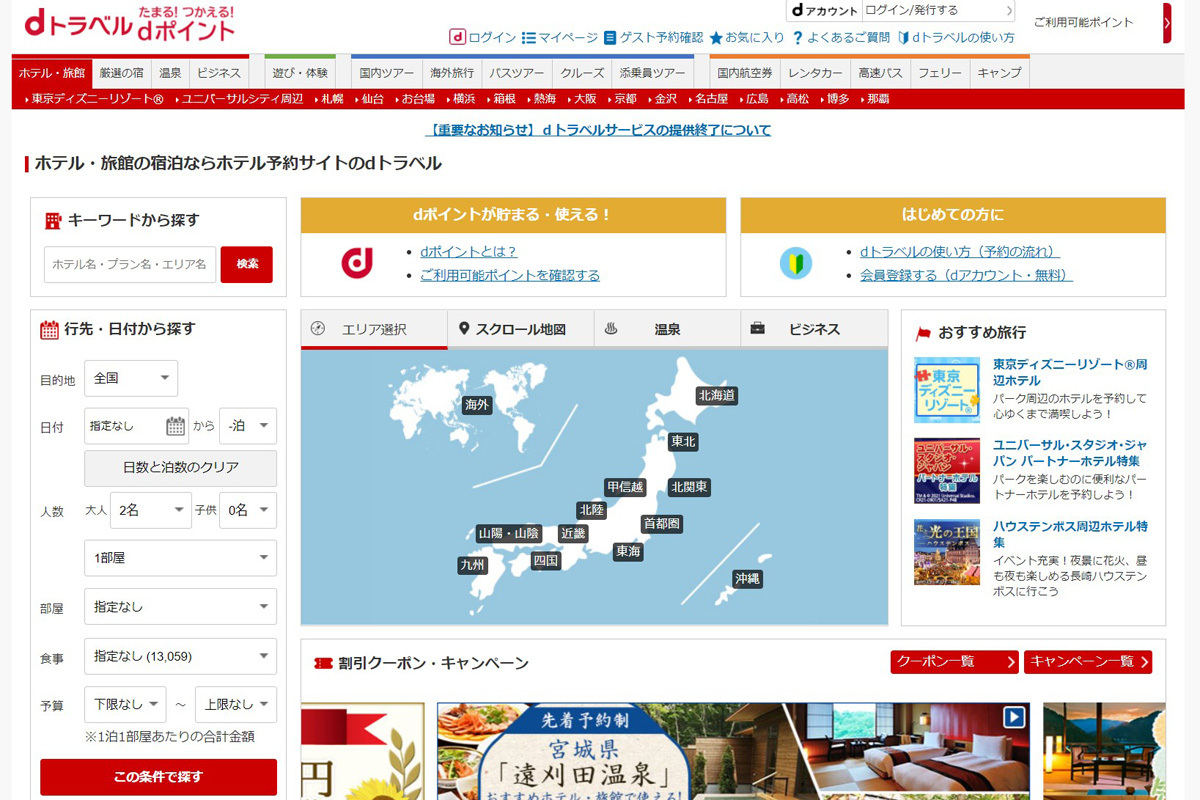Image resolution: width=1200 pixels, height=800 pixels.
Task: Click この条件で探す search button
Action: 158,777
